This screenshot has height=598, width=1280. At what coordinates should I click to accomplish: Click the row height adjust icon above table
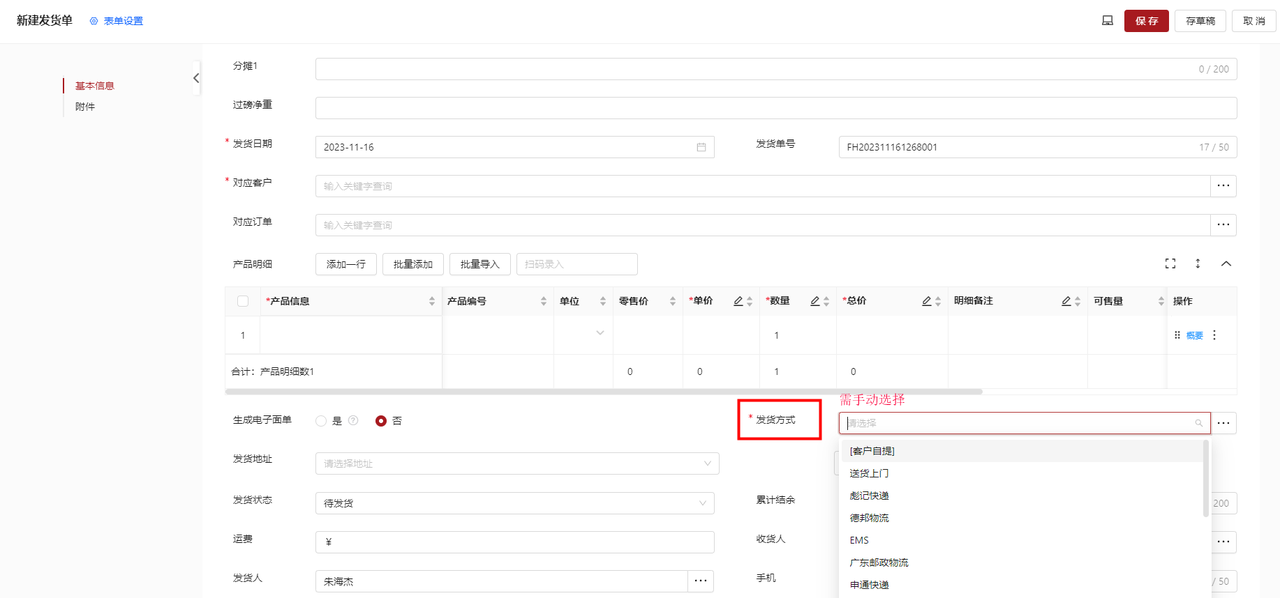click(x=1198, y=264)
